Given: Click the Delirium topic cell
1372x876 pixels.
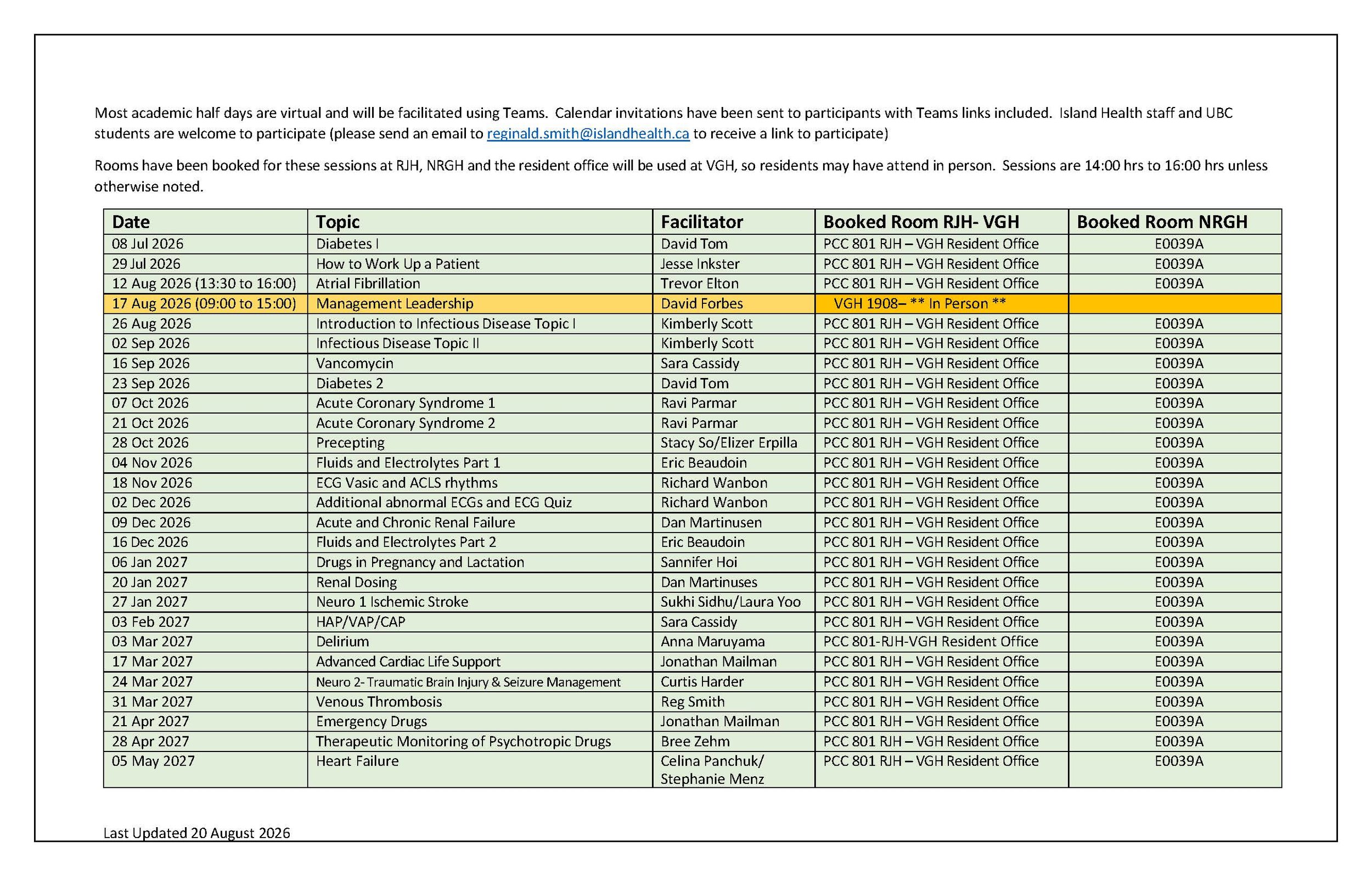Looking at the screenshot, I should point(480,642).
